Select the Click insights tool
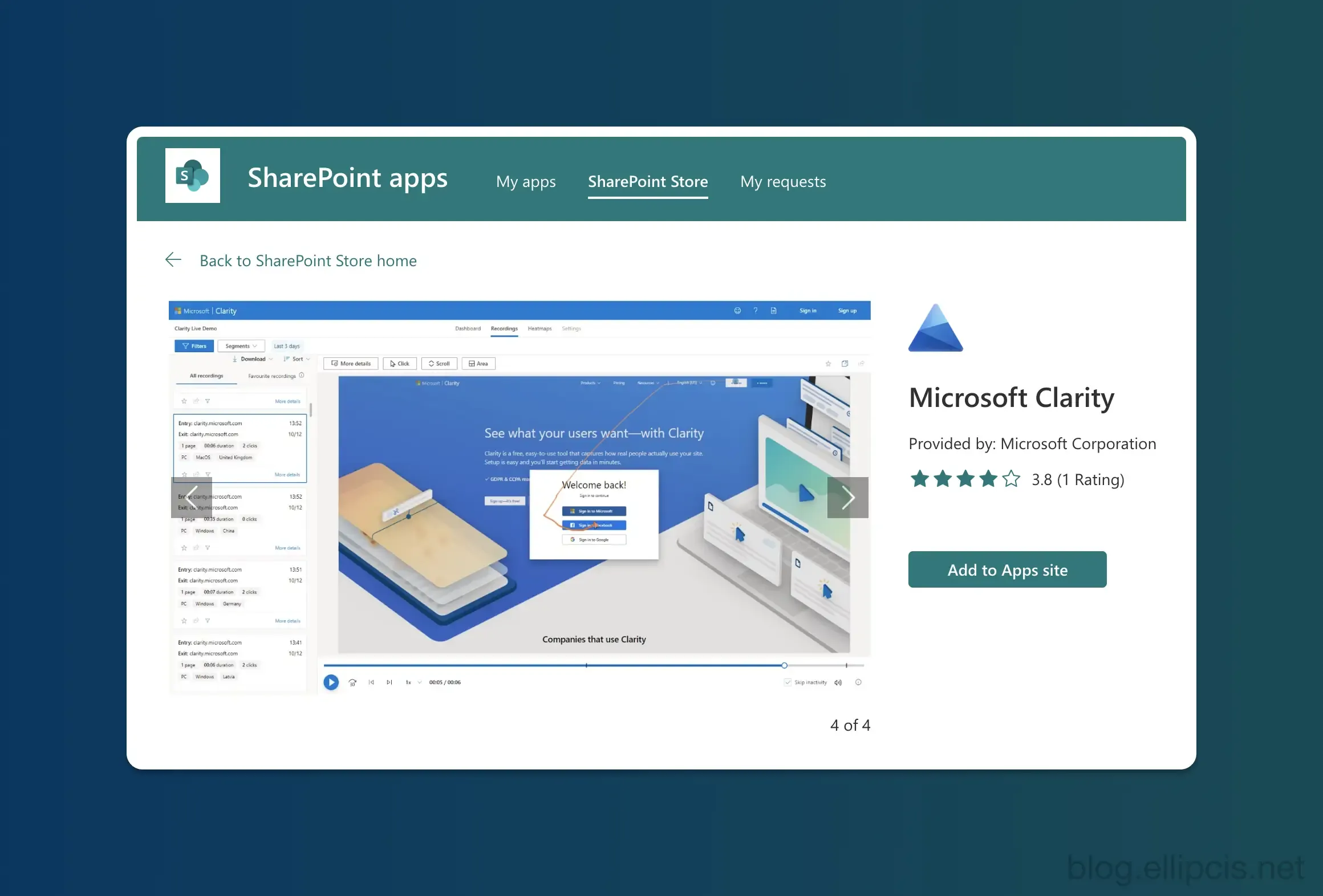Viewport: 1323px width, 896px height. coord(399,364)
